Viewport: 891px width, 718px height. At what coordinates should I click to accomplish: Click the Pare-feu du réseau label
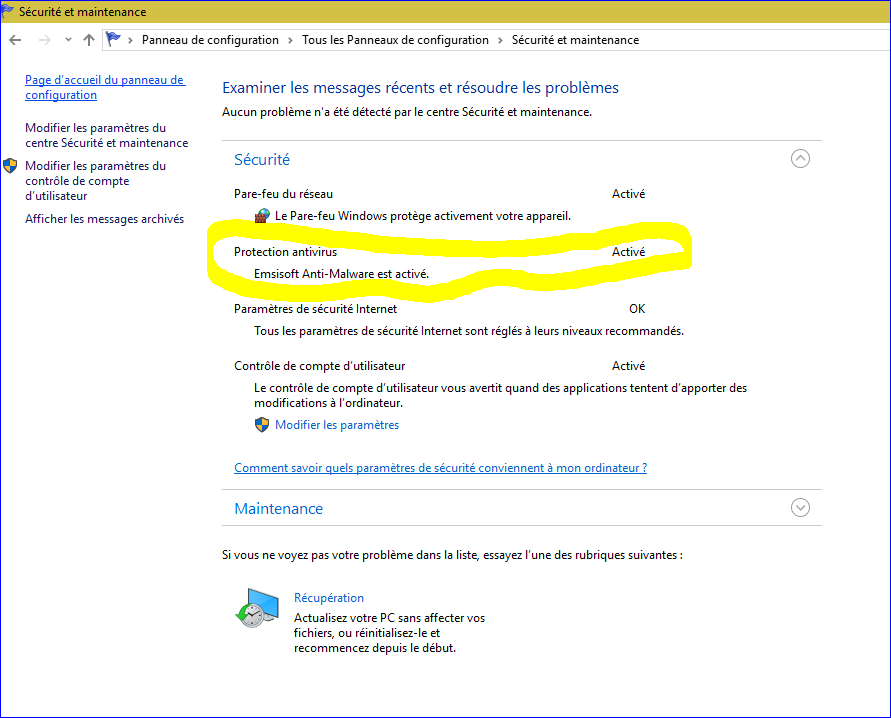(284, 194)
